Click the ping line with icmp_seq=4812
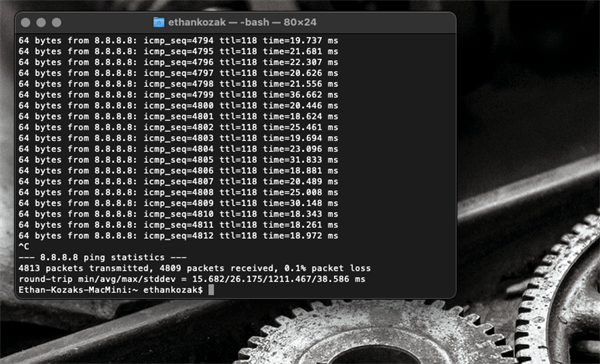This screenshot has width=600, height=364. pyautogui.click(x=178, y=236)
